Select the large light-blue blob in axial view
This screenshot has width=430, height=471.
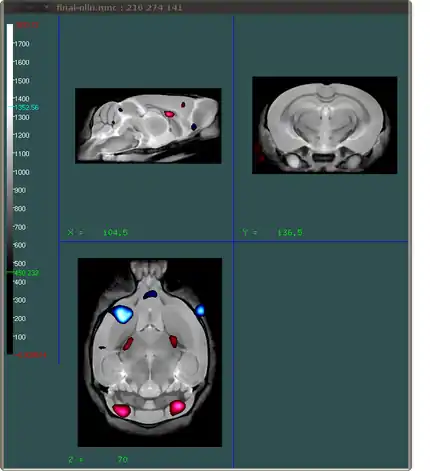pos(122,314)
